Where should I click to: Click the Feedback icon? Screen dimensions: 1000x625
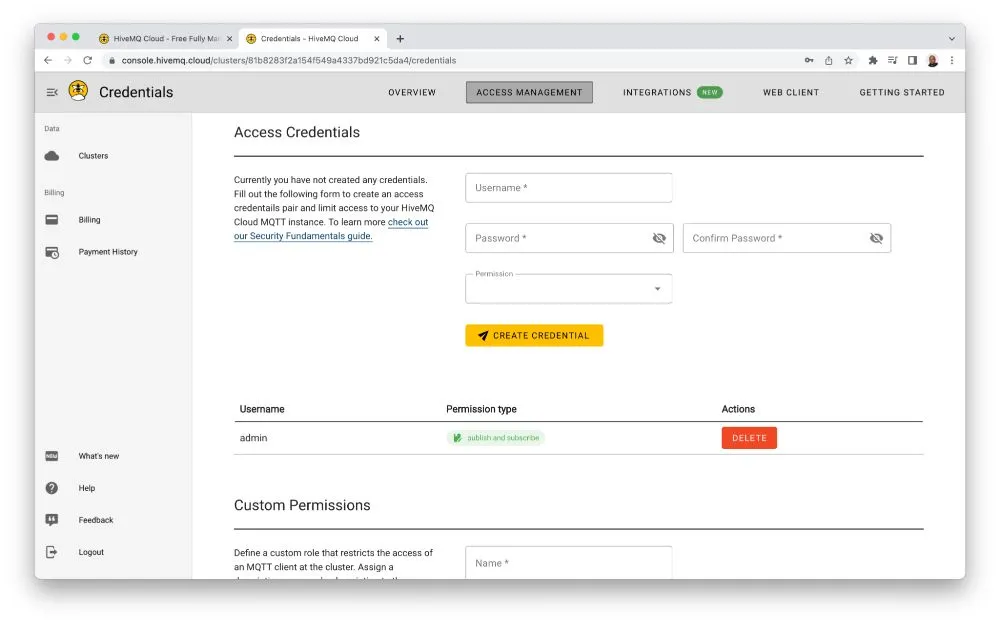(x=52, y=520)
